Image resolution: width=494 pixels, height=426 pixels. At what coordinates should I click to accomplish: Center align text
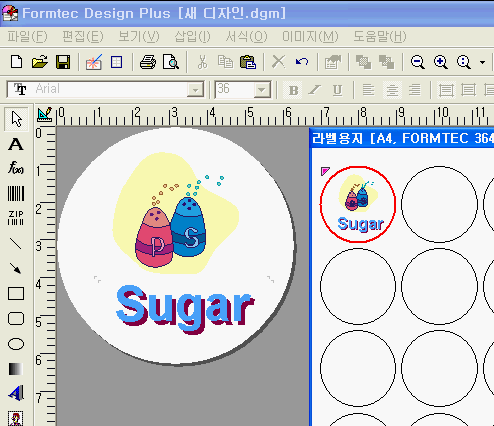[x=392, y=90]
